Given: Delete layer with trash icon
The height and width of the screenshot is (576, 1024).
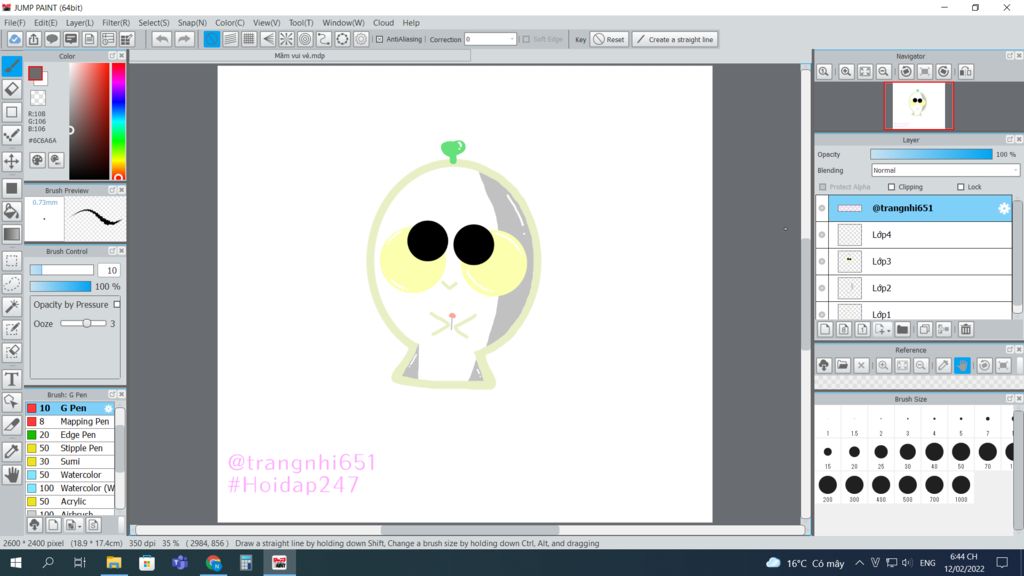Looking at the screenshot, I should click(966, 329).
